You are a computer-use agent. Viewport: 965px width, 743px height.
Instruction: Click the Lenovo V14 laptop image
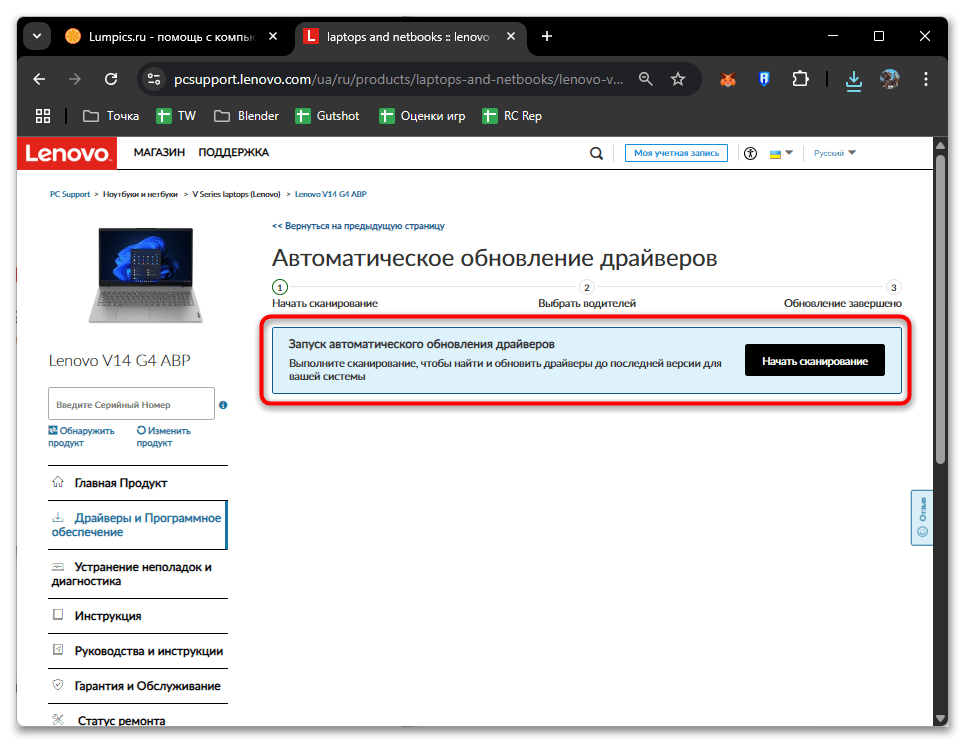(145, 275)
